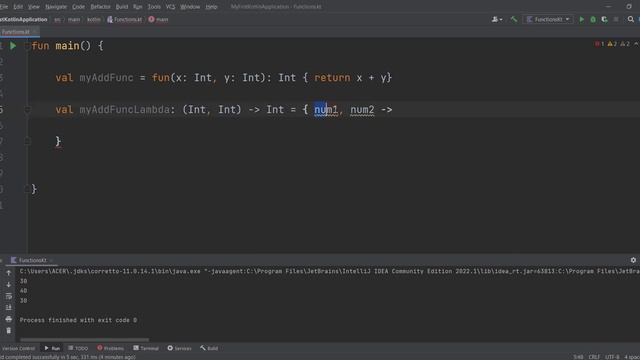Screen dimensions: 640x360
Task: Open the user account icon menu
Action: (497, 19)
